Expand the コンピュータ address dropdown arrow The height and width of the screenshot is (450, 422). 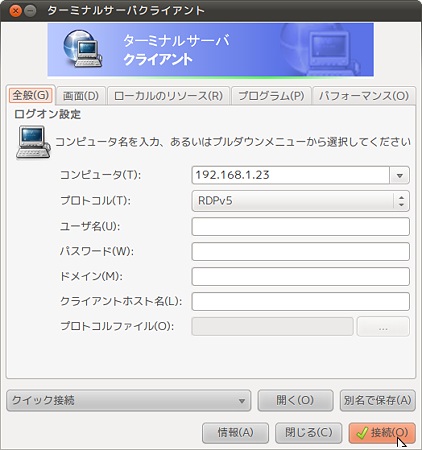pyautogui.click(x=400, y=175)
